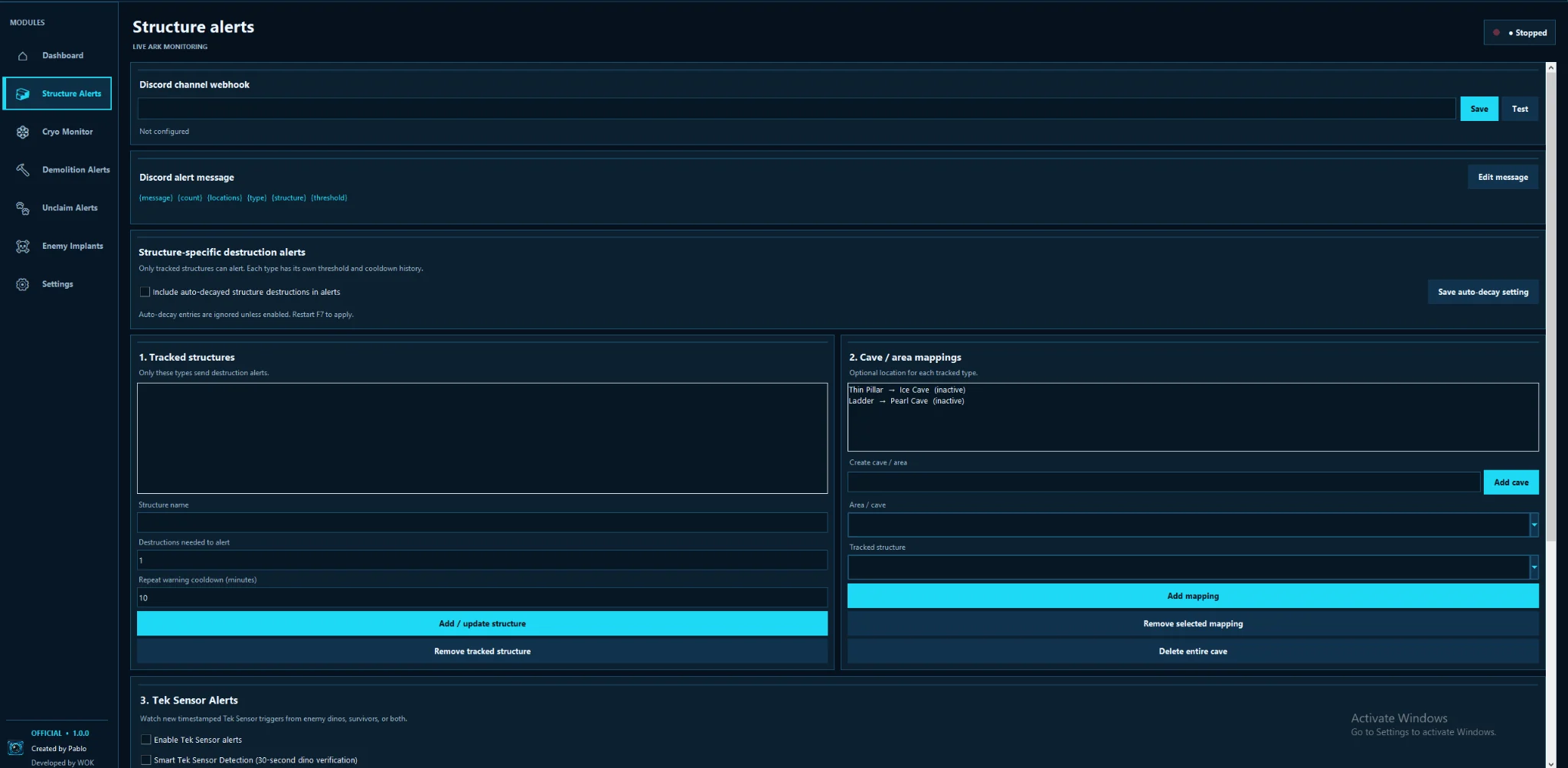
Task: Click the Structure Alerts cube icon
Action: pos(23,93)
